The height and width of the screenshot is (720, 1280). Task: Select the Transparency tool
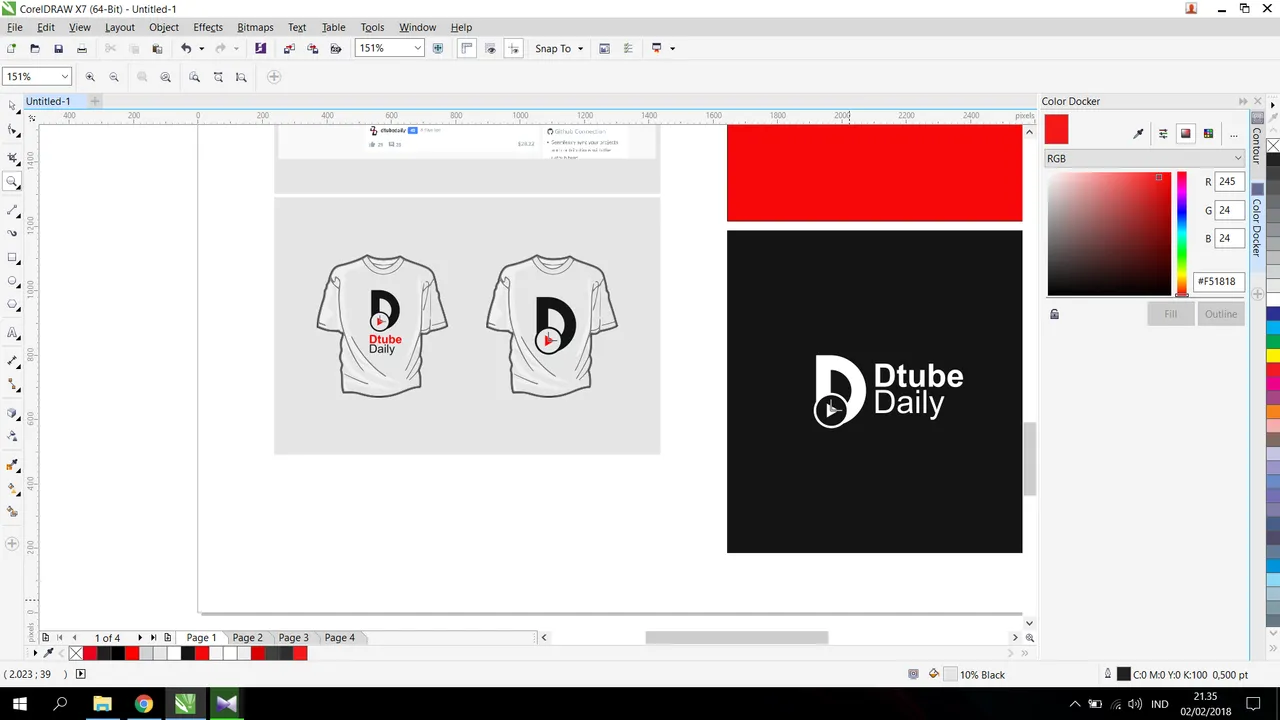point(12,437)
